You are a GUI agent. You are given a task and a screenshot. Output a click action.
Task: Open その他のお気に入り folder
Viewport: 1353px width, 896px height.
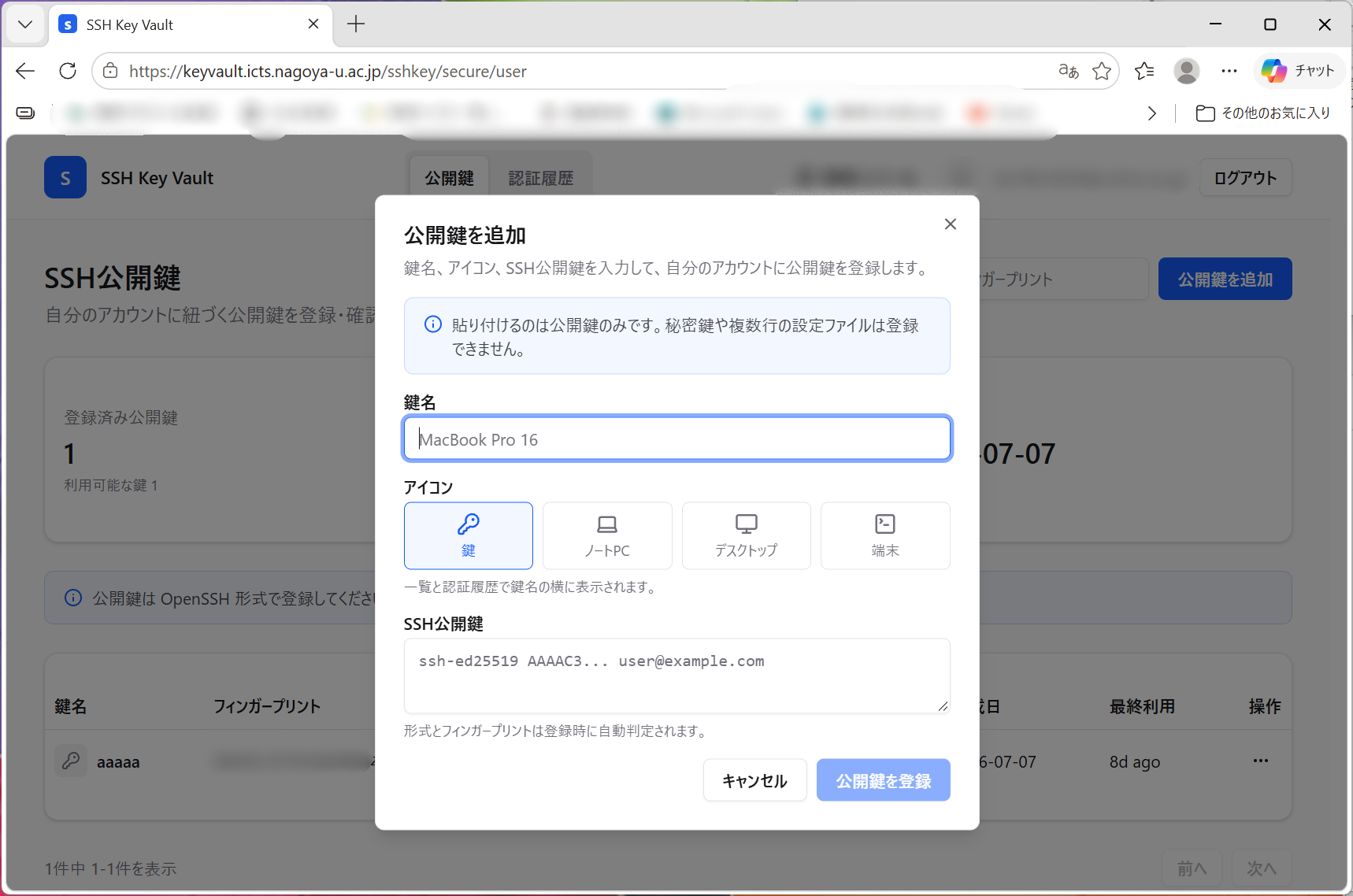[x=1263, y=113]
